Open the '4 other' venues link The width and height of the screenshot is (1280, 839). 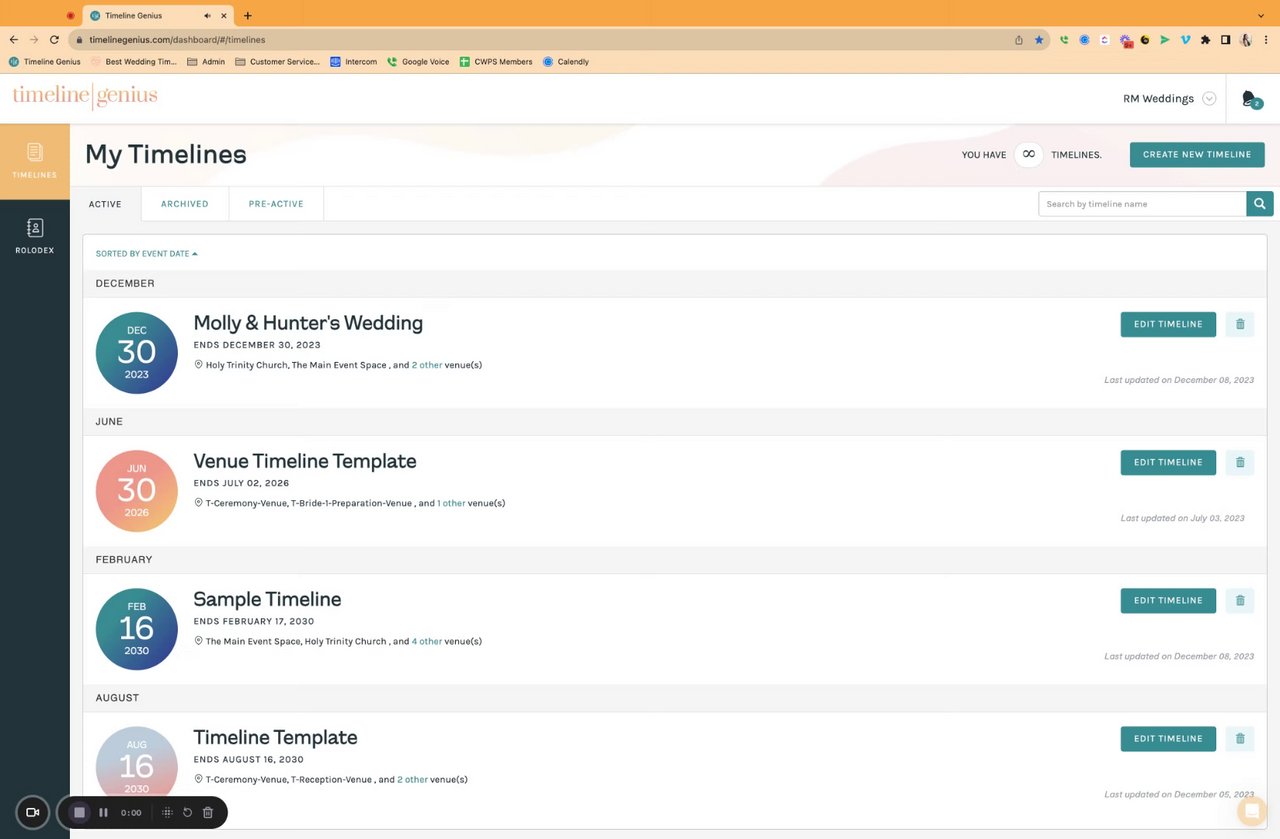[427, 641]
